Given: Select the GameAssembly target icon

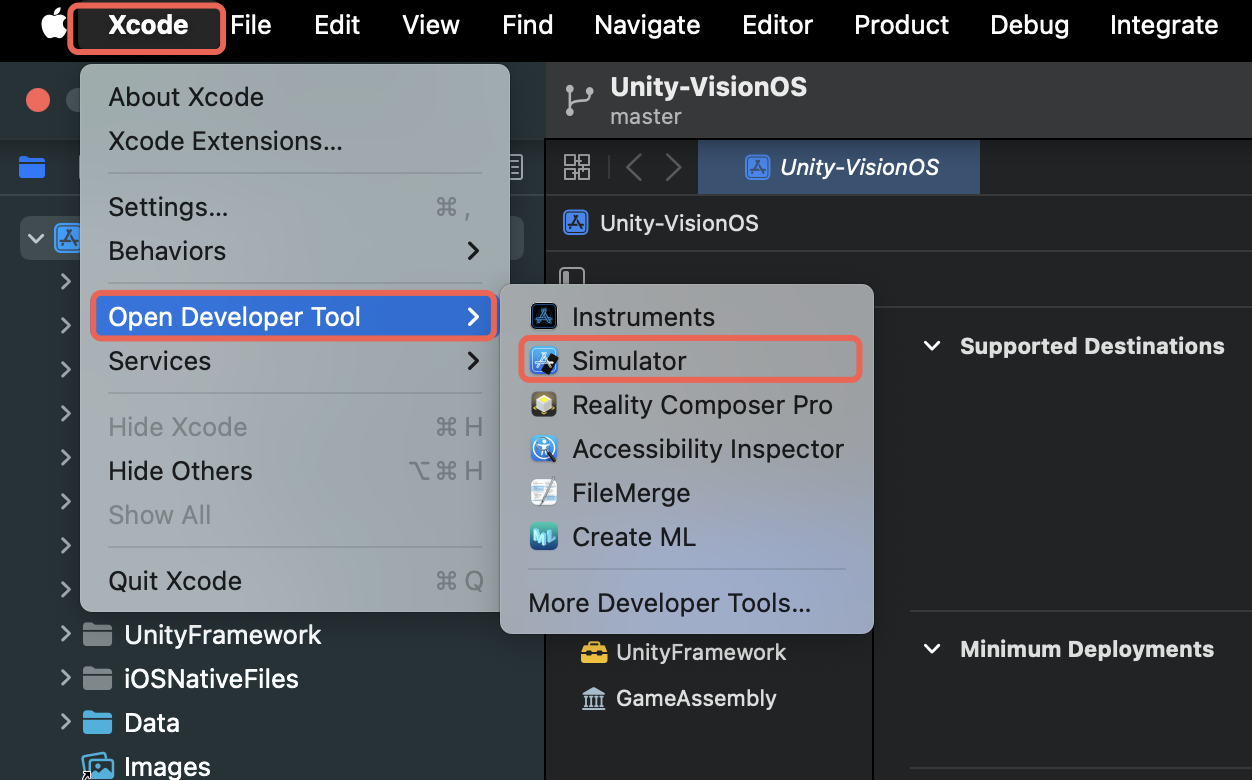Looking at the screenshot, I should pyautogui.click(x=594, y=699).
